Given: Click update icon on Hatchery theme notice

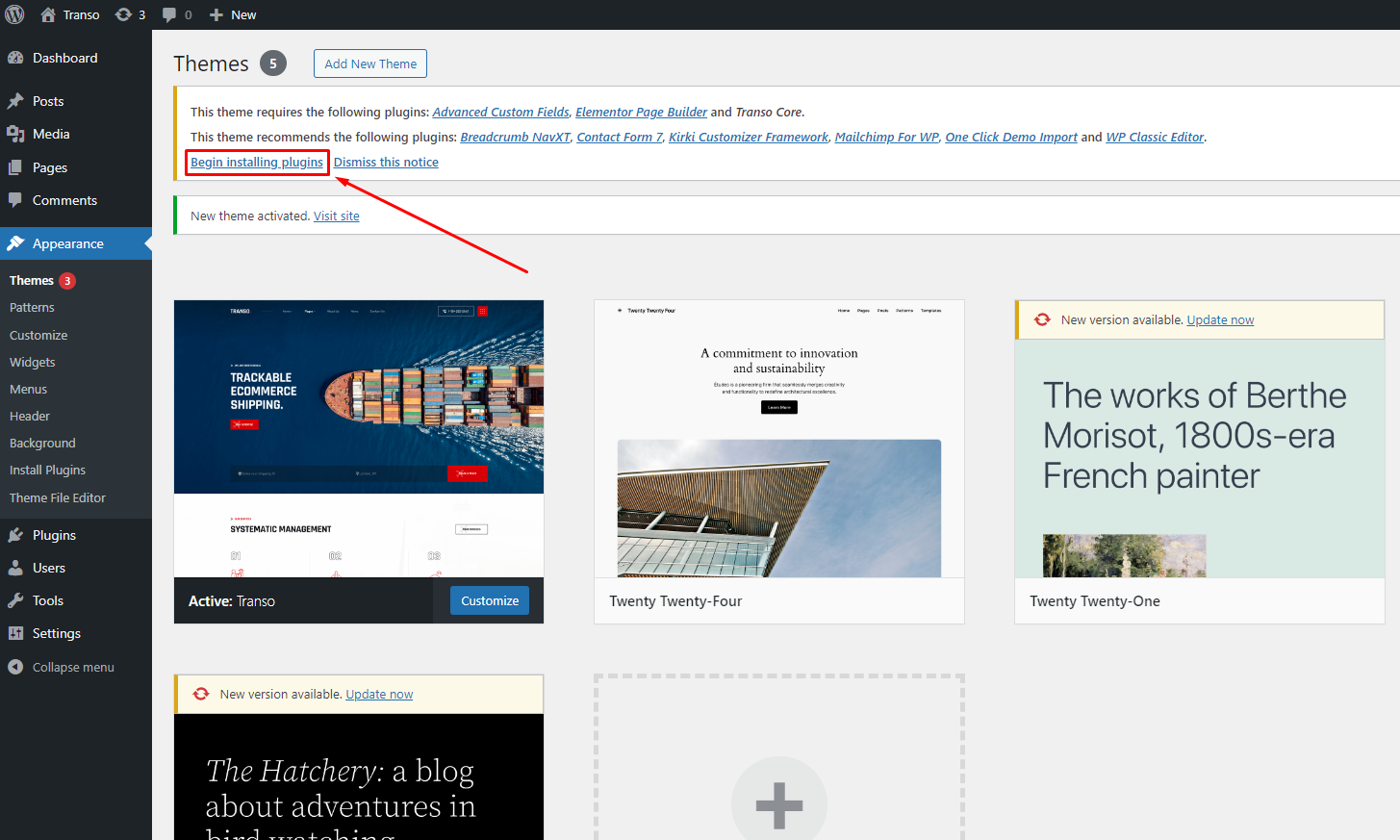Looking at the screenshot, I should (201, 694).
